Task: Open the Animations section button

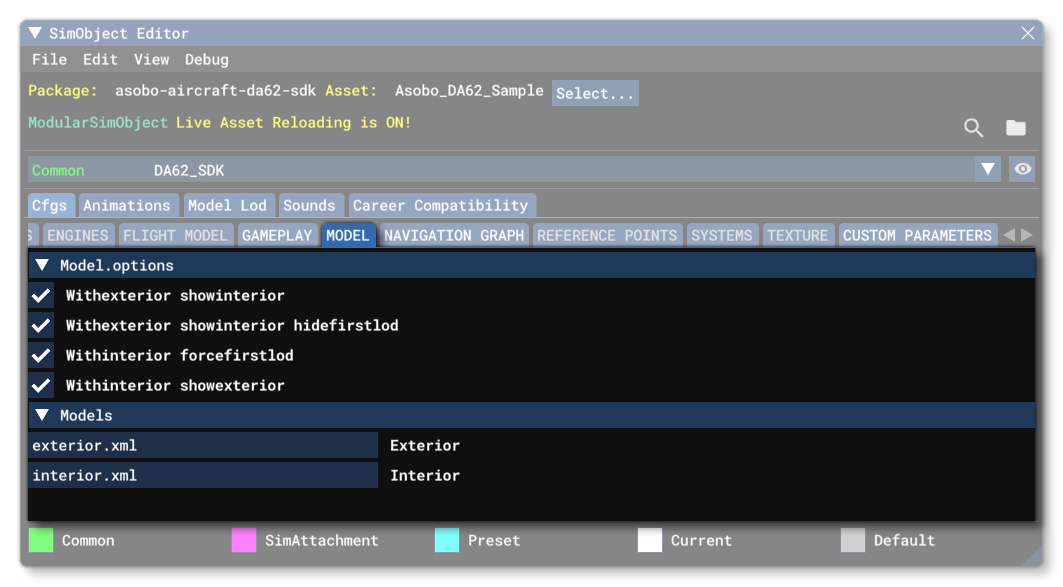Action: tap(129, 204)
